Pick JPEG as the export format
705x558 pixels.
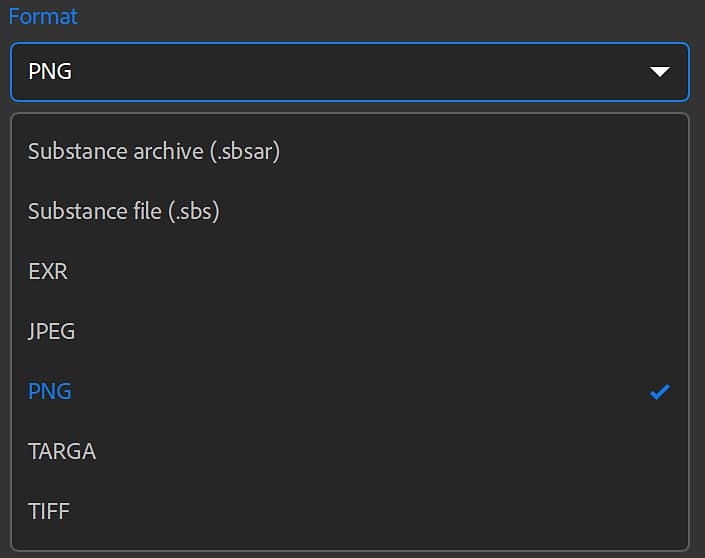[52, 331]
